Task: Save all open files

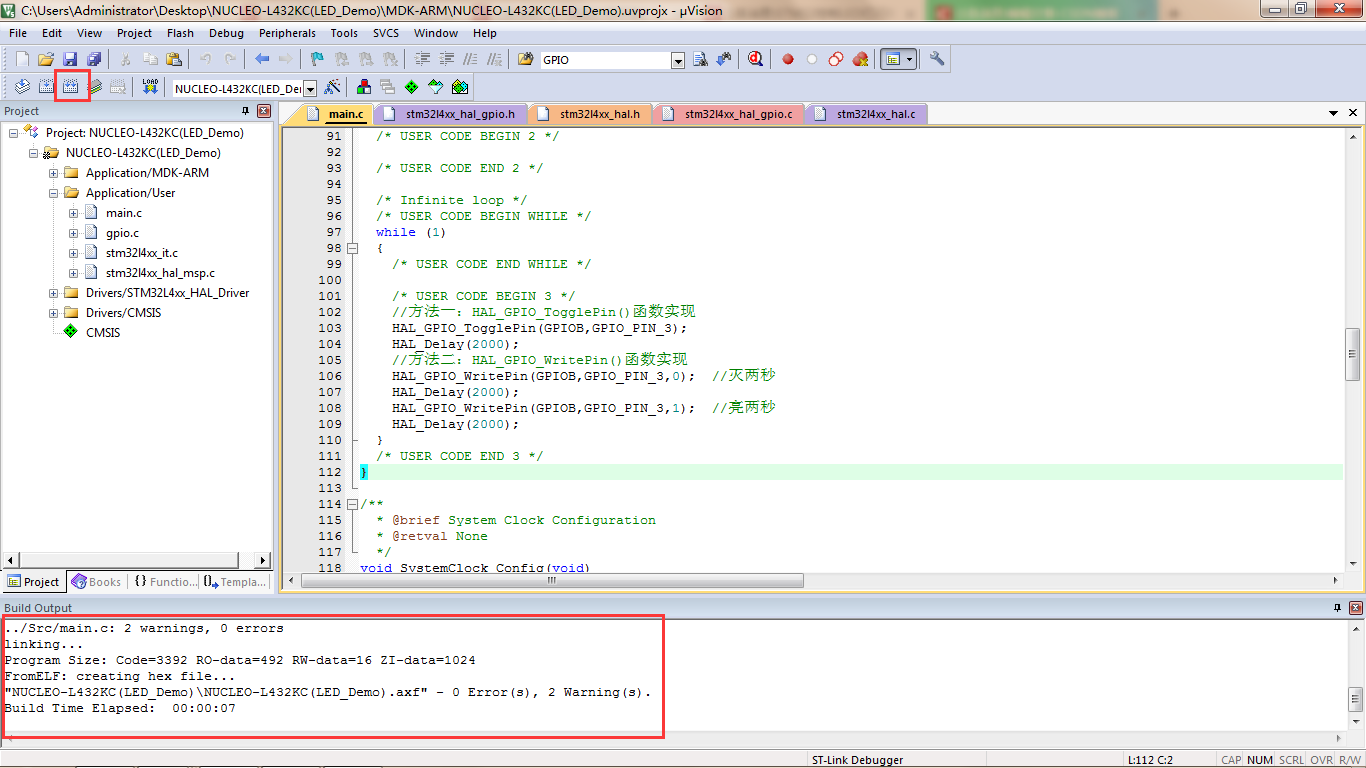Action: (x=94, y=60)
